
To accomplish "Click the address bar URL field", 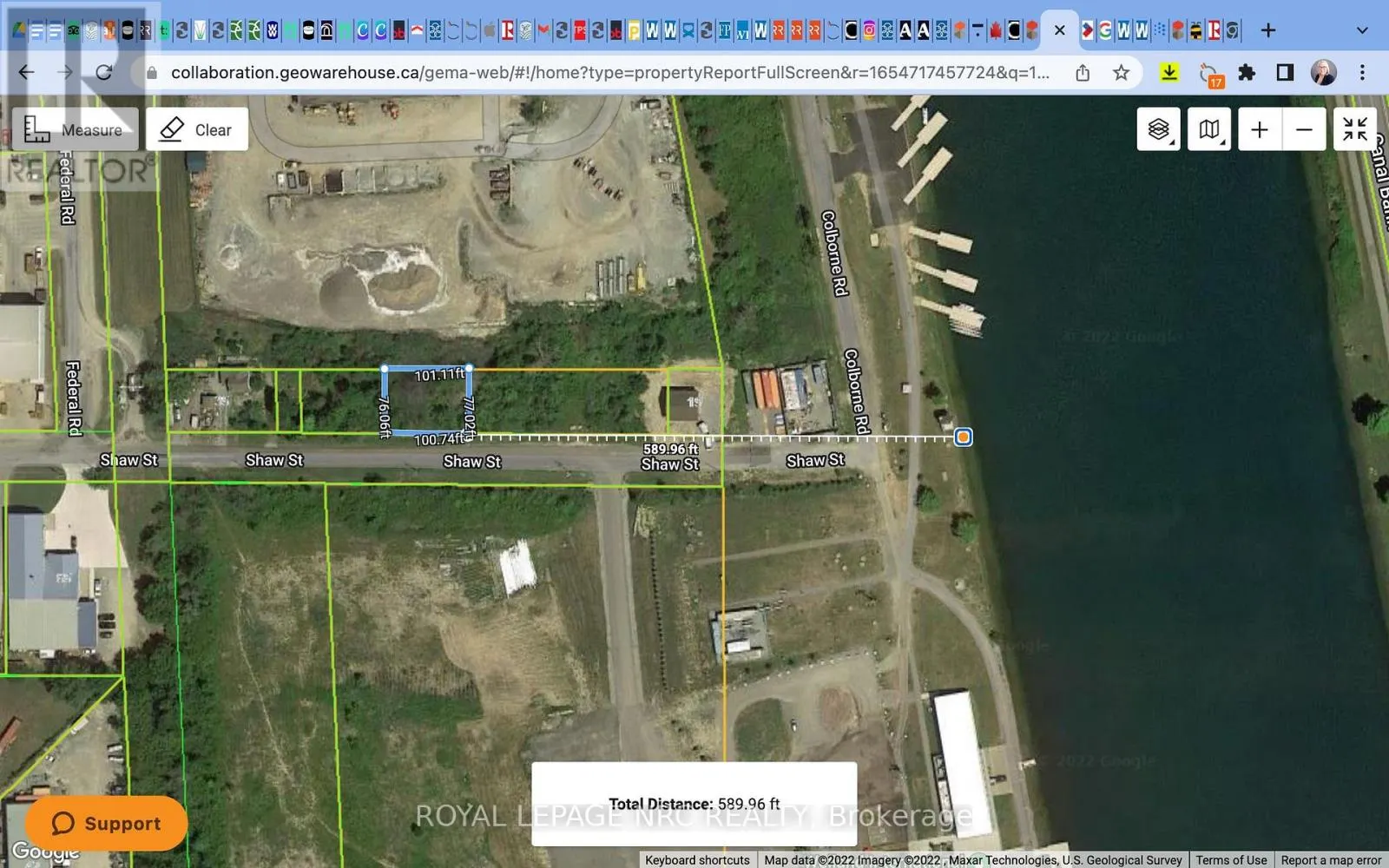I will [x=609, y=73].
